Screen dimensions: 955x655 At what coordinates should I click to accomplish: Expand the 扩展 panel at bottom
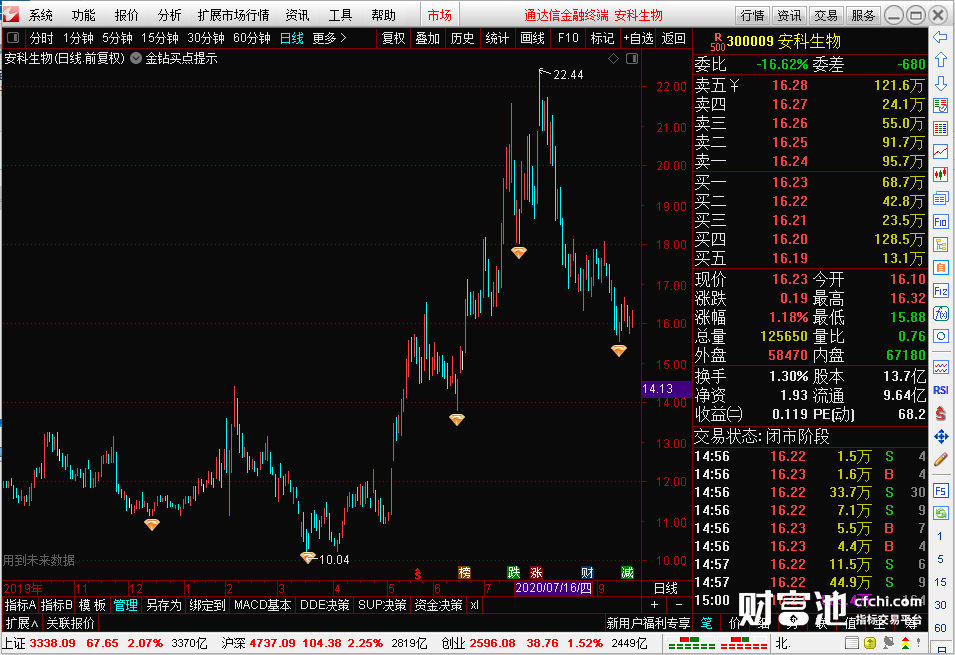22,623
